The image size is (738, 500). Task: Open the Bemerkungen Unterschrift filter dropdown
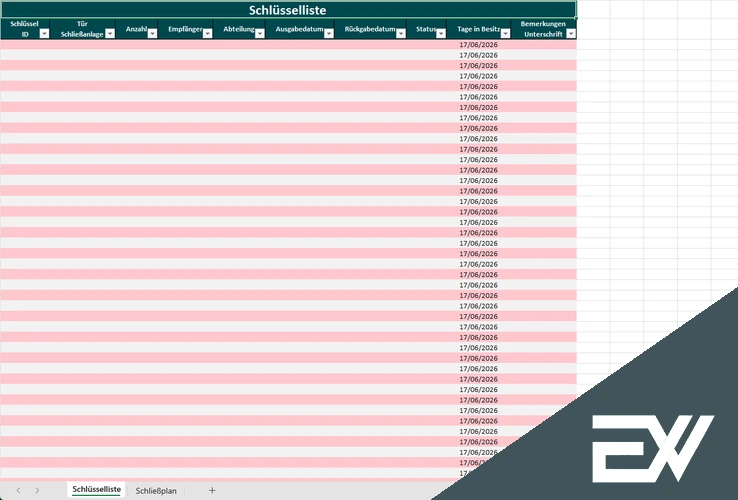[571, 33]
